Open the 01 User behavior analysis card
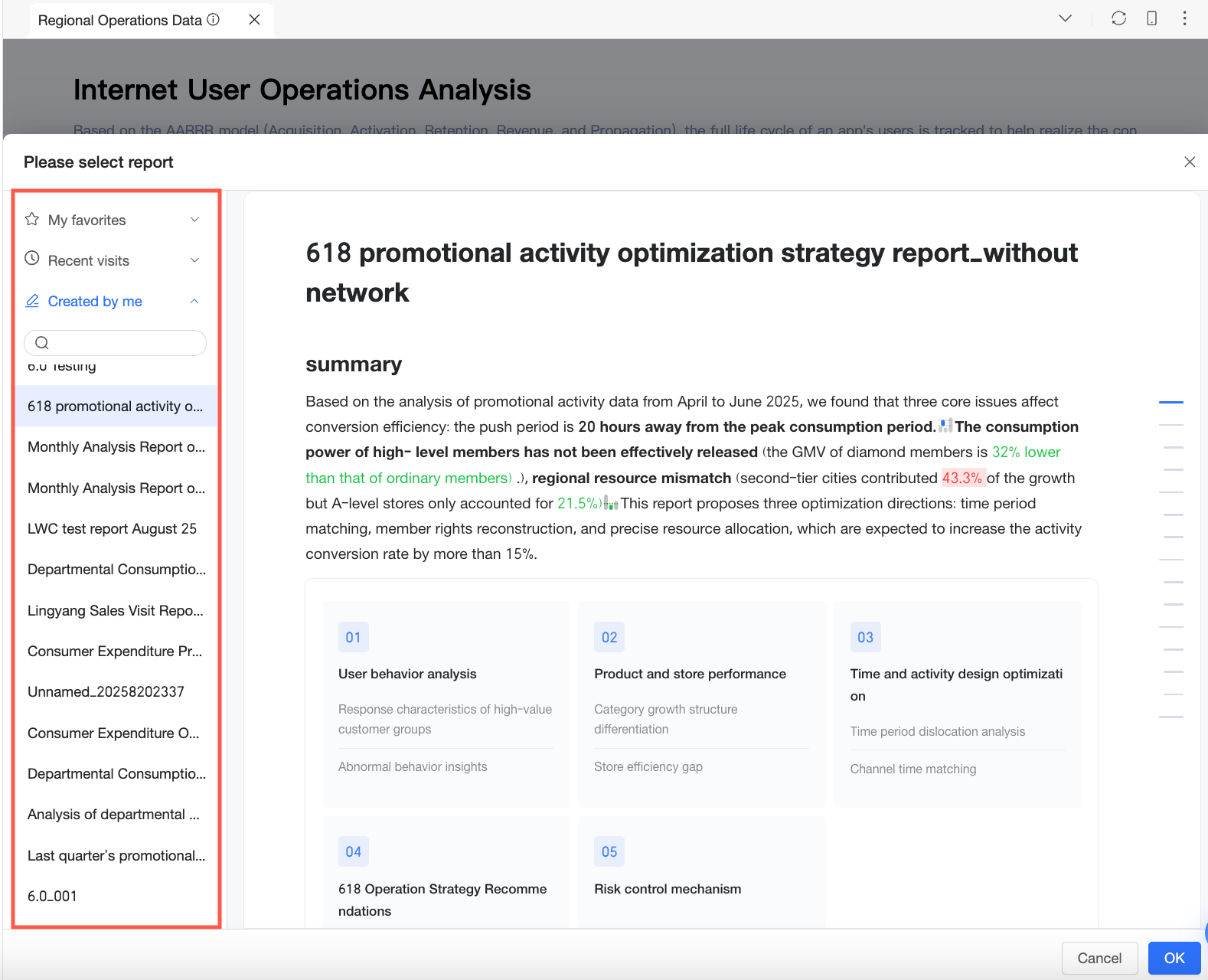The image size is (1208, 980). pos(446,704)
